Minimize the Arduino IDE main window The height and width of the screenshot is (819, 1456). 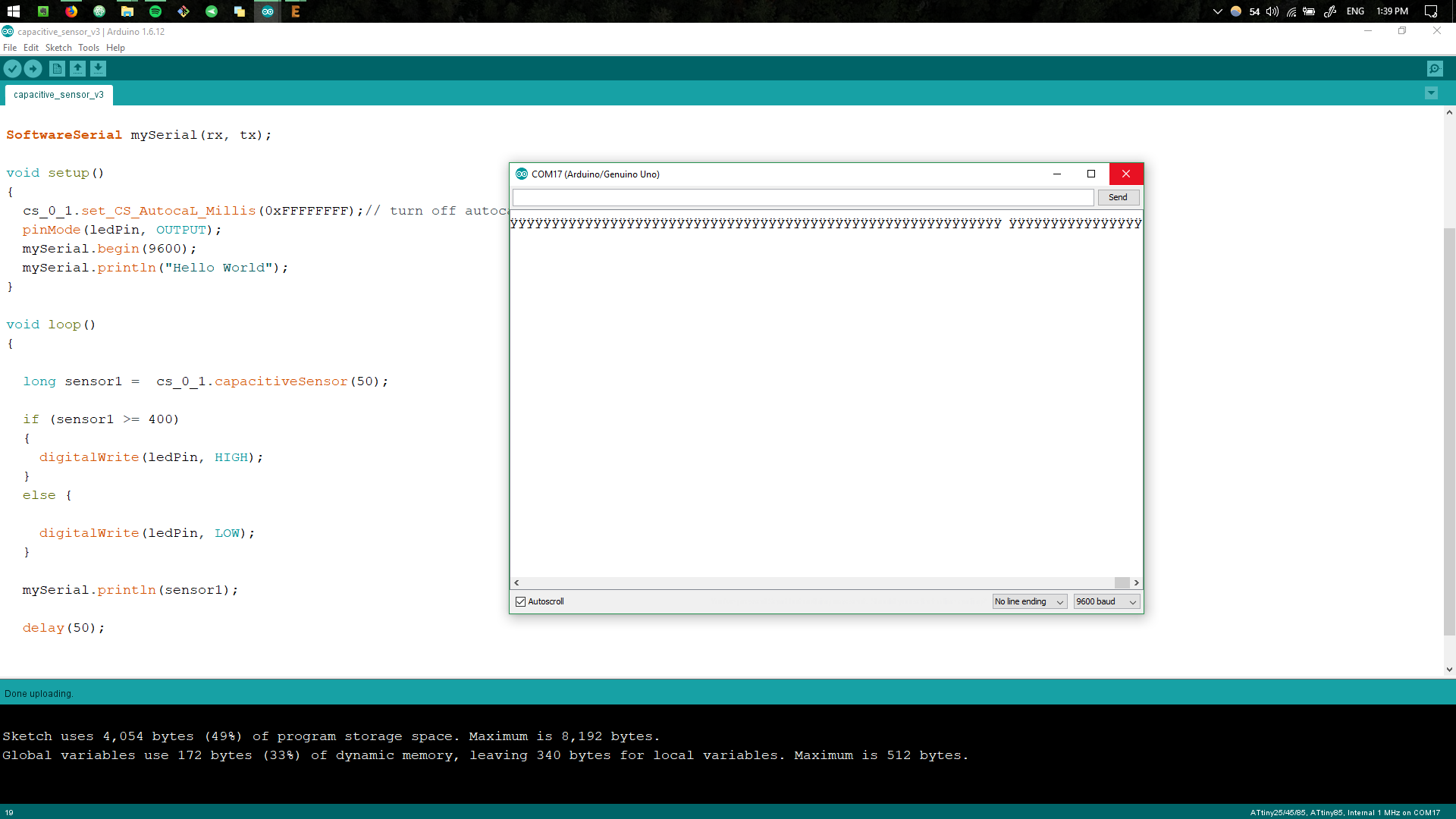coord(1368,31)
